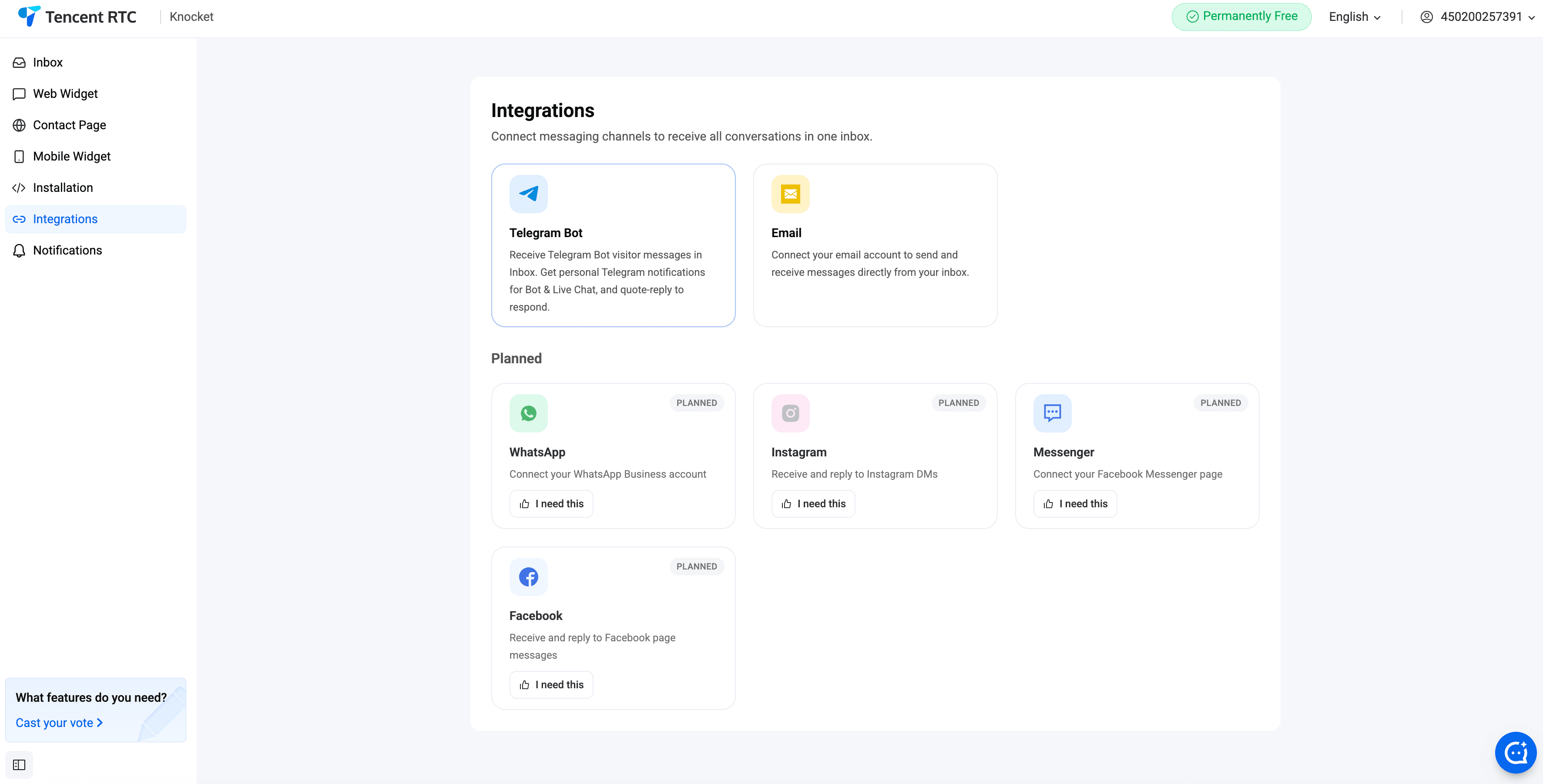This screenshot has height=784, width=1543.
Task: Click the Contact Page globe icon
Action: (x=19, y=125)
